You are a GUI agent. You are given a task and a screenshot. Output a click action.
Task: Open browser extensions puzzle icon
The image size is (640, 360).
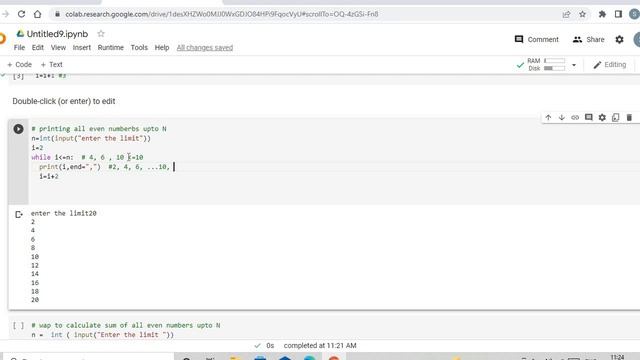[x=602, y=14]
